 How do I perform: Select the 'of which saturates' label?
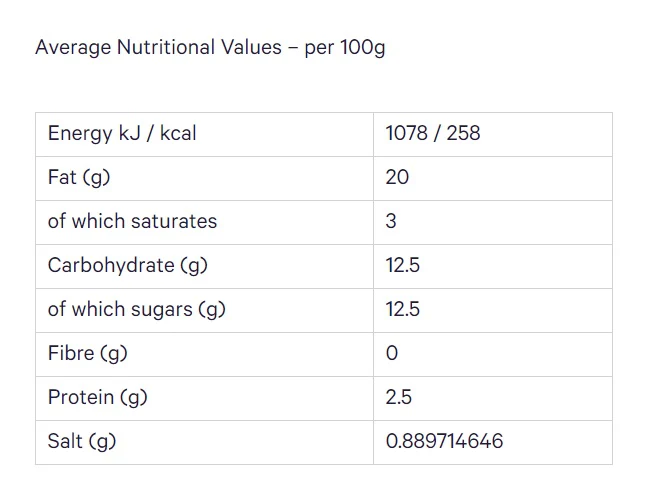tap(132, 221)
